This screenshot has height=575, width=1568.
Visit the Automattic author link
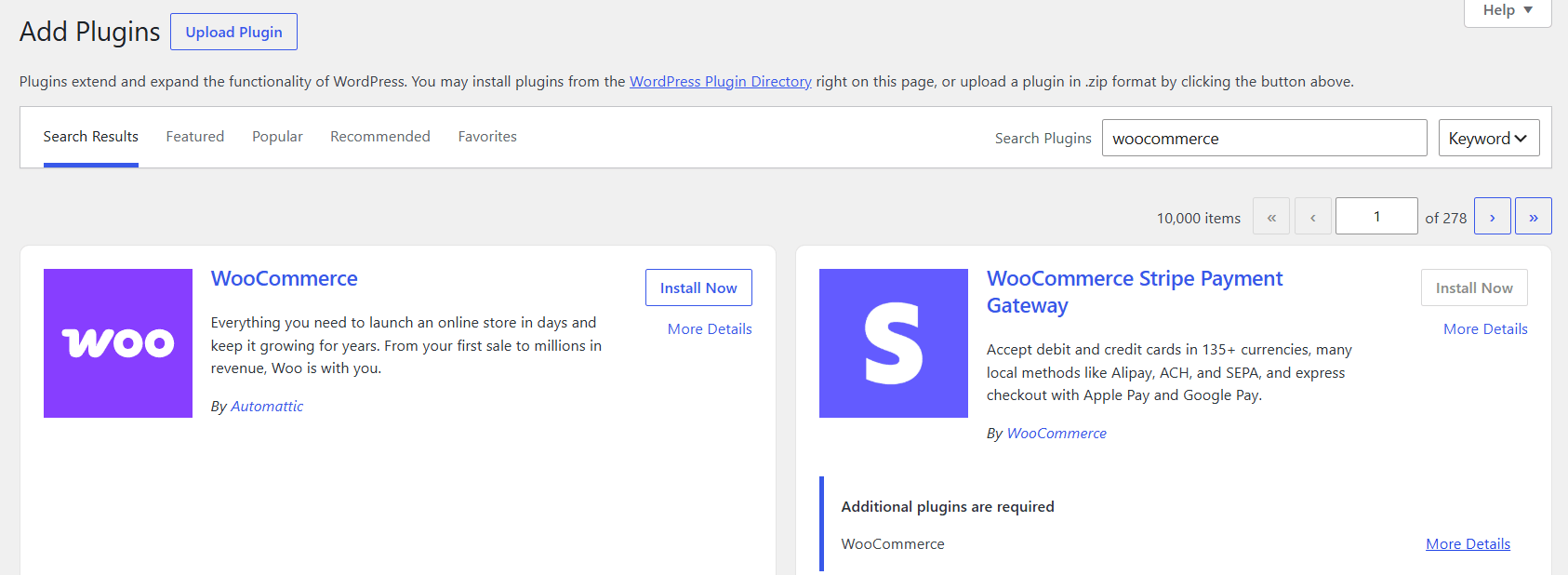[267, 407]
